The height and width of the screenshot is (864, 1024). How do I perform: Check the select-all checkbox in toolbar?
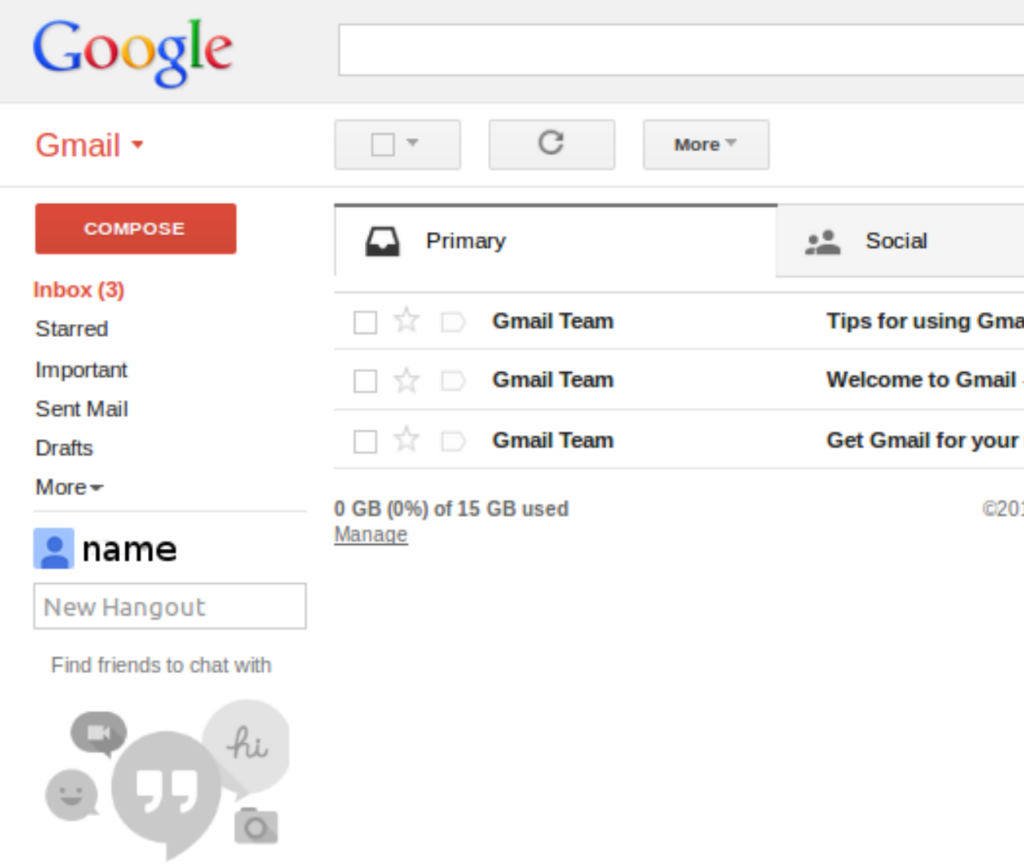[x=383, y=144]
